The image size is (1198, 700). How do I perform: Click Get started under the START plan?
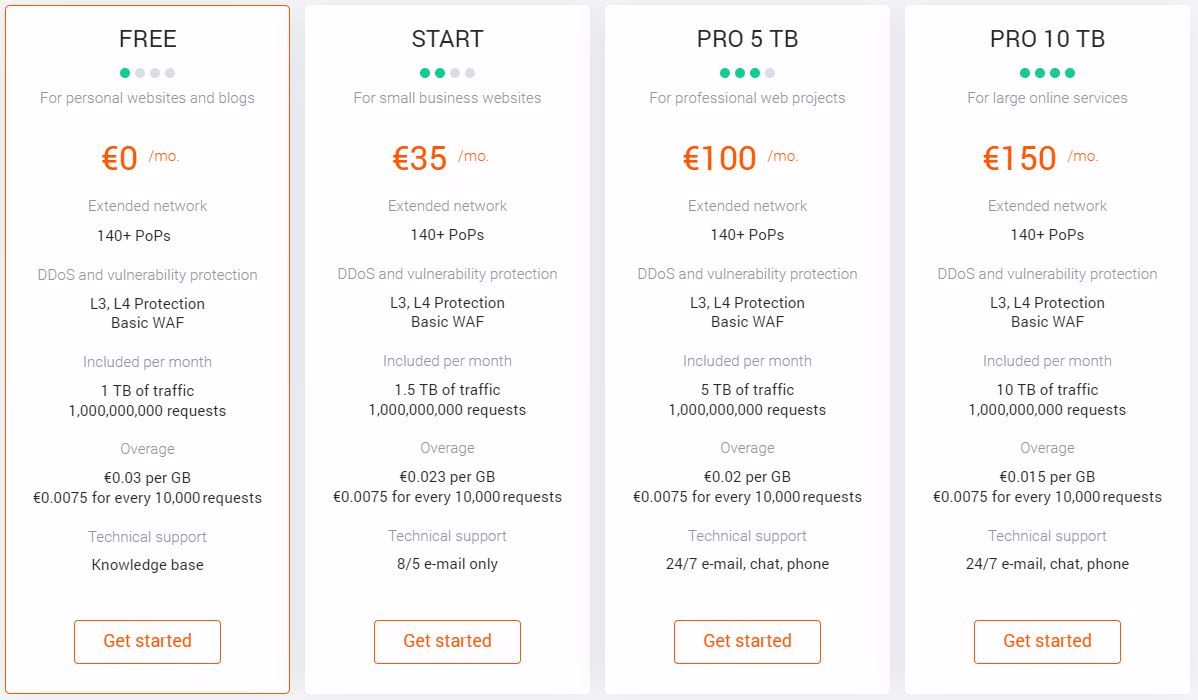tap(447, 642)
